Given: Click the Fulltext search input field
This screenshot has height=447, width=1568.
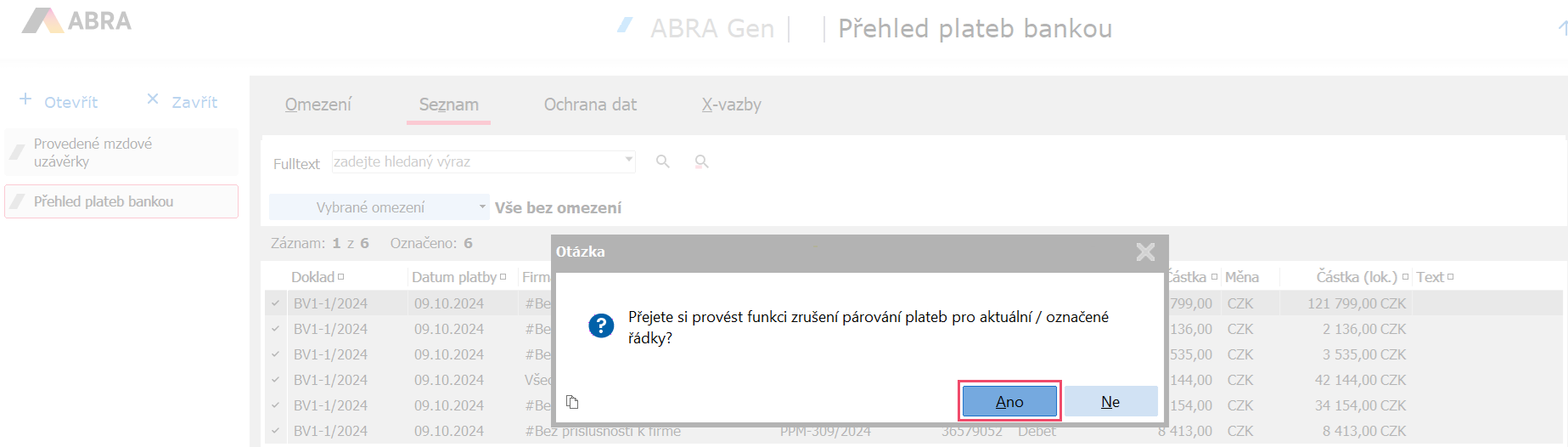Looking at the screenshot, I should 477,161.
